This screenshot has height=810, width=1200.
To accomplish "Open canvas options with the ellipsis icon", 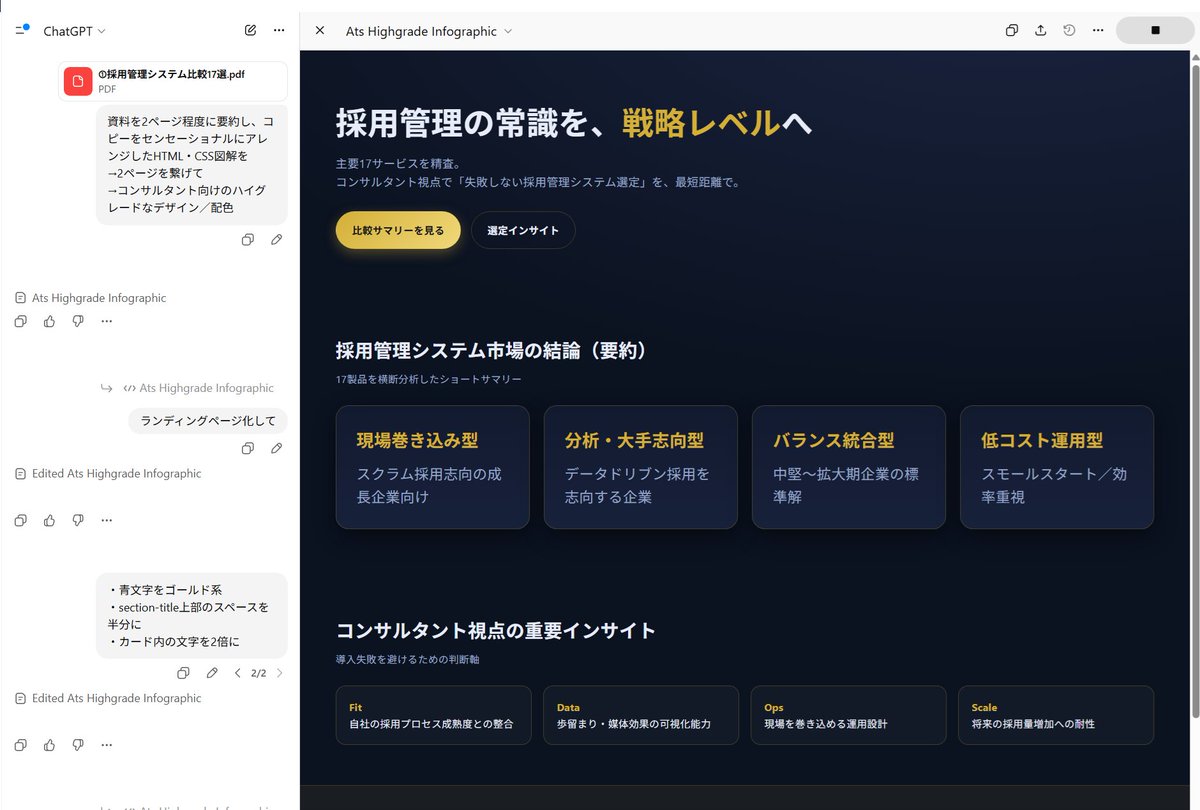I will [1097, 30].
